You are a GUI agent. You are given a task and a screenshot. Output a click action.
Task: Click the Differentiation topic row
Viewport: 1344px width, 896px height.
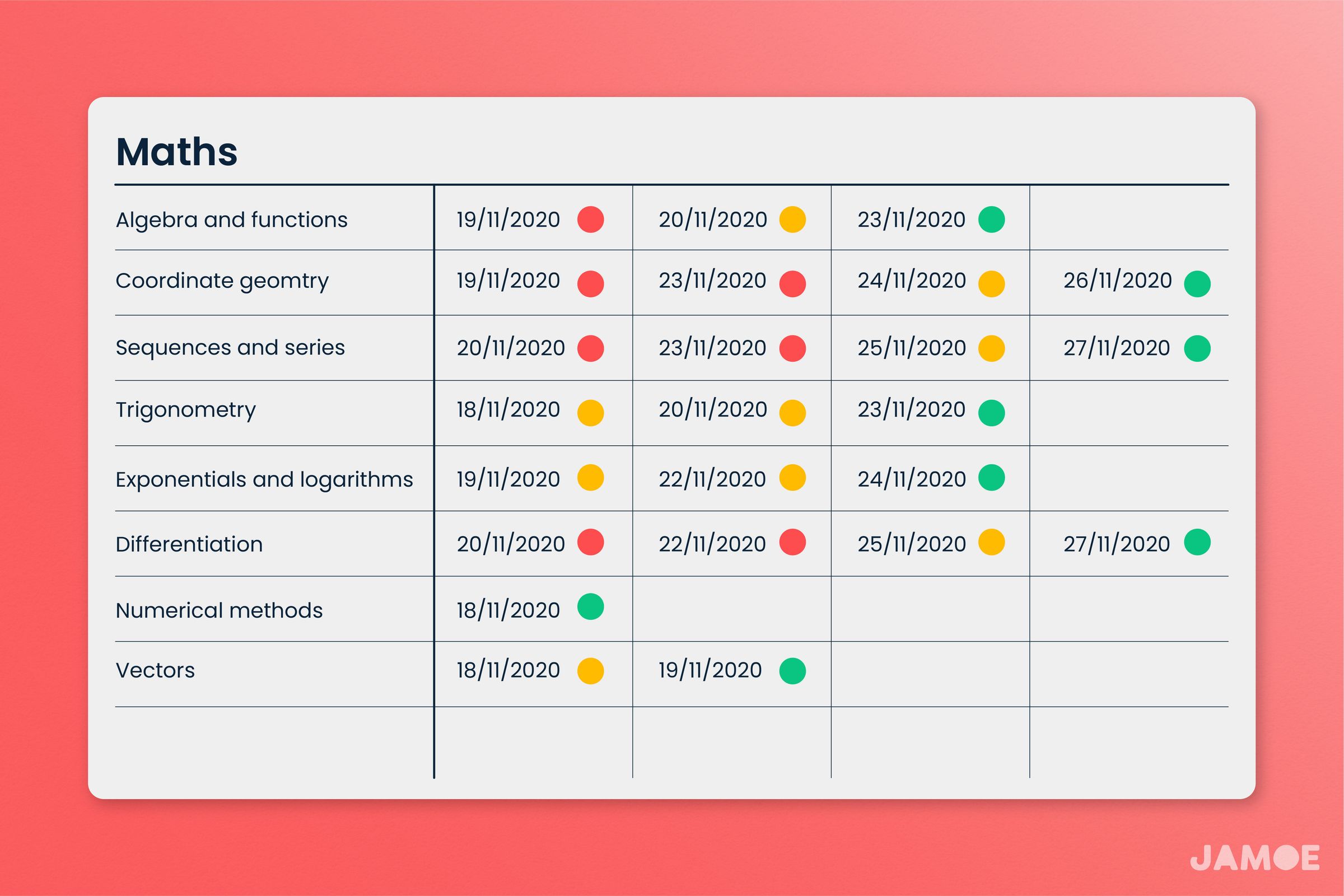[x=203, y=544]
